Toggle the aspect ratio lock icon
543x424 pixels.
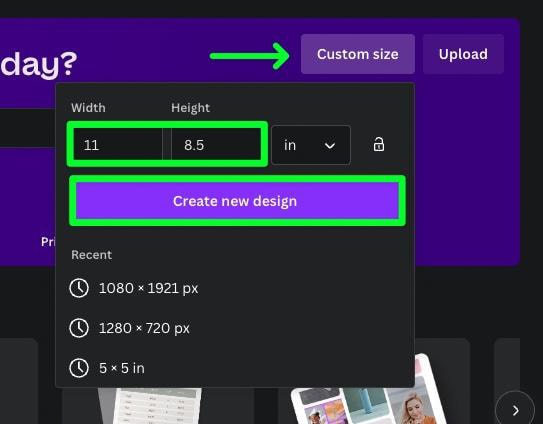pyautogui.click(x=379, y=144)
